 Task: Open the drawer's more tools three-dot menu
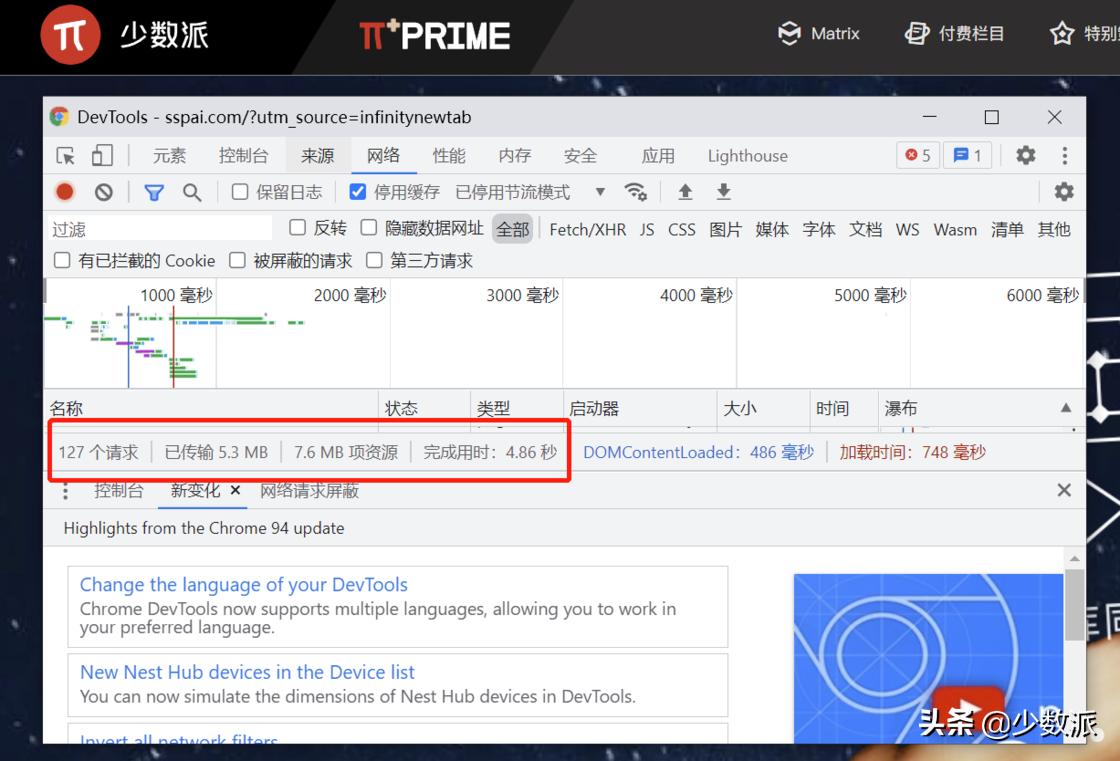[65, 491]
